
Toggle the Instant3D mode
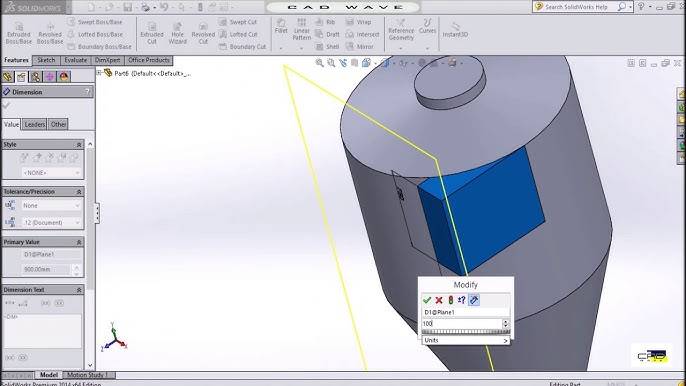(455, 30)
